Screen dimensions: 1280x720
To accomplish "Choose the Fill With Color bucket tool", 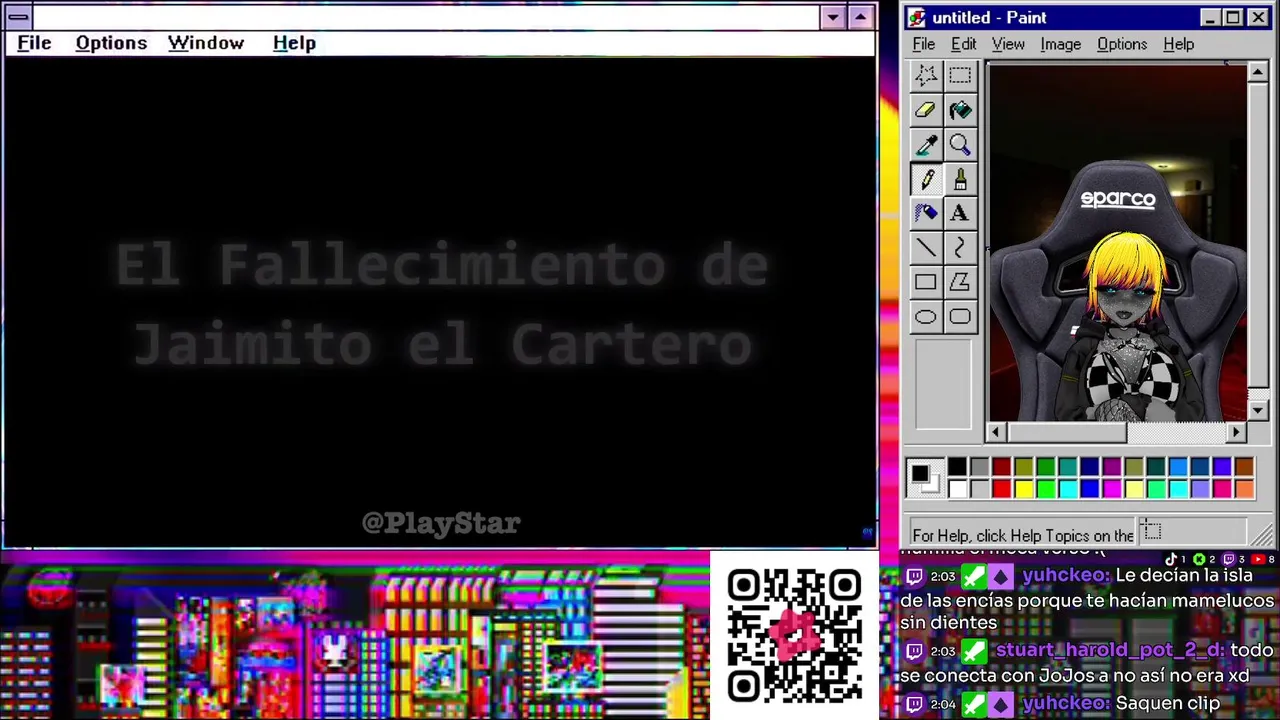I will pos(960,110).
